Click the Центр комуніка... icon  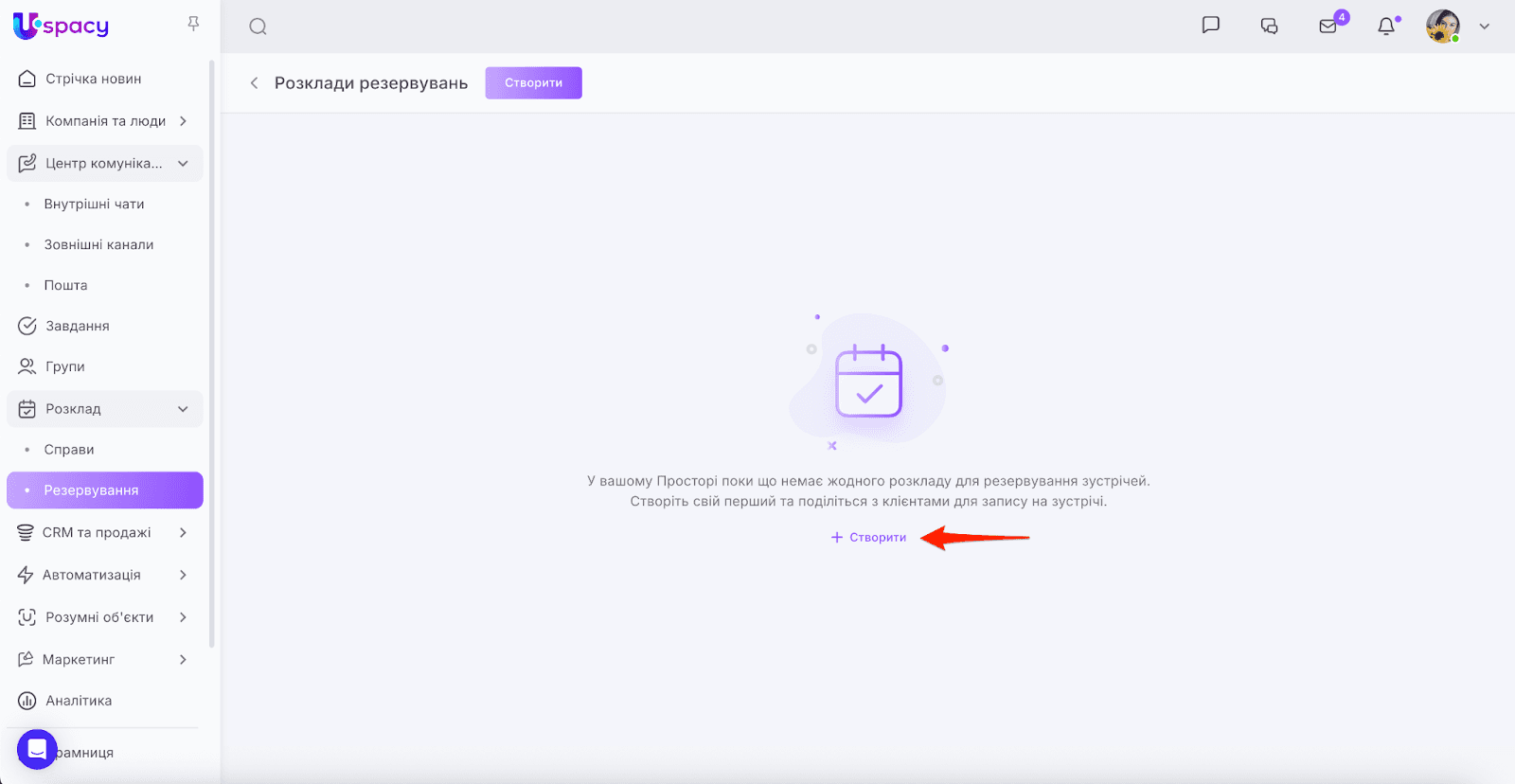[27, 163]
